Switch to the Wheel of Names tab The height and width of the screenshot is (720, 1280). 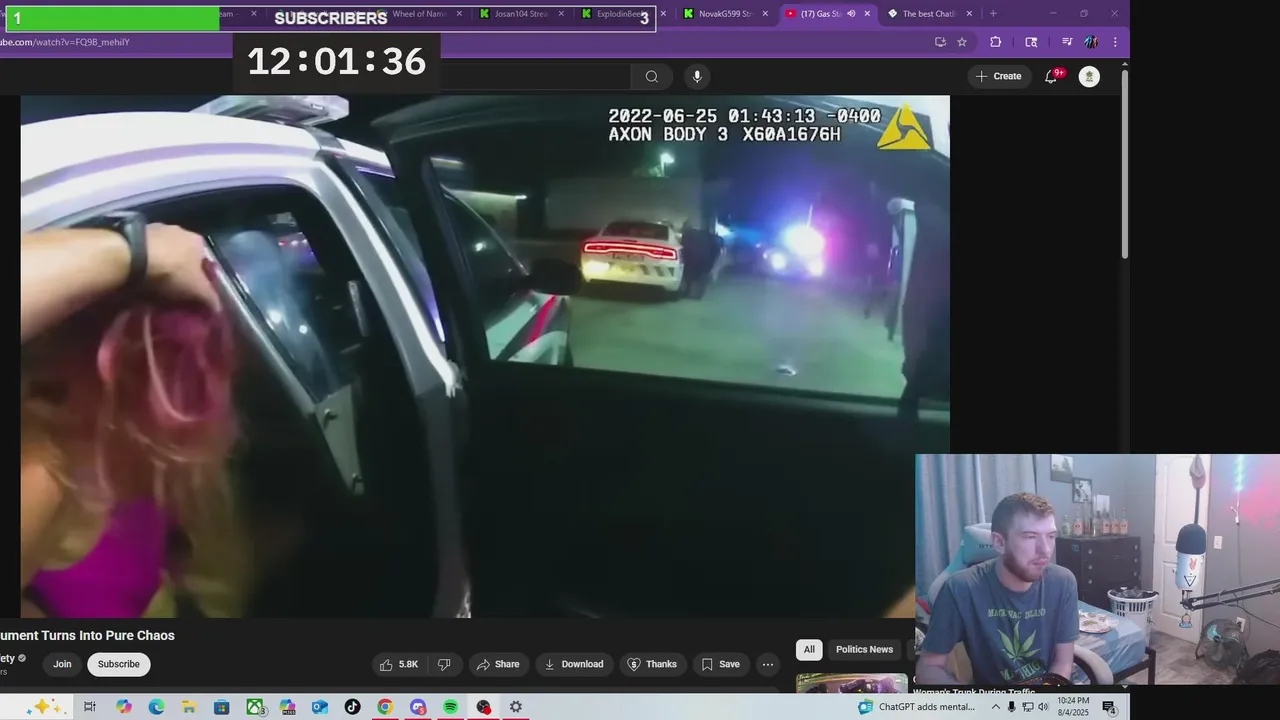418,14
